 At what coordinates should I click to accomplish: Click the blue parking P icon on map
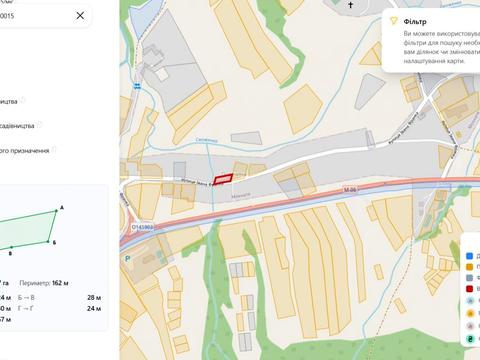[127, 259]
